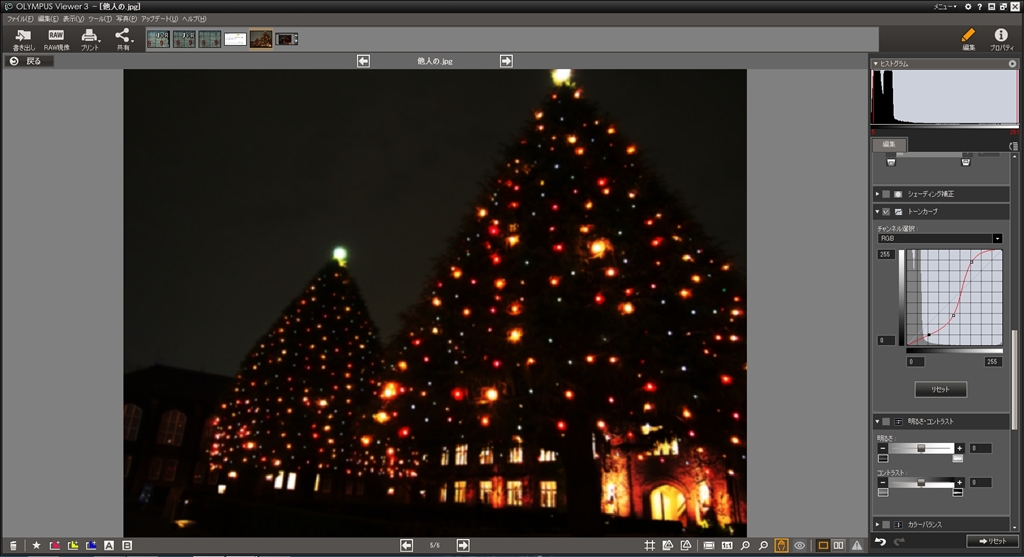Enable the シェーディング補正 checkbox
The image size is (1024, 557).
pyautogui.click(x=886, y=194)
